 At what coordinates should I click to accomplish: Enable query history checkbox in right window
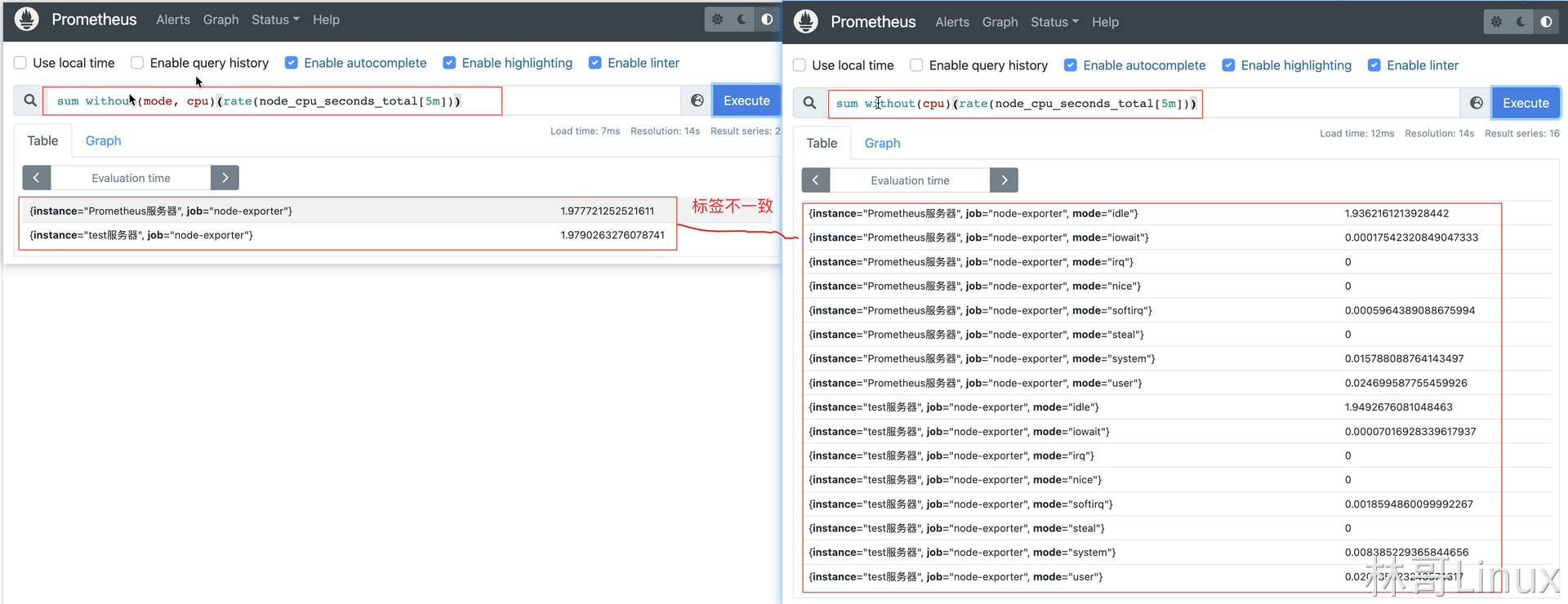click(x=916, y=65)
